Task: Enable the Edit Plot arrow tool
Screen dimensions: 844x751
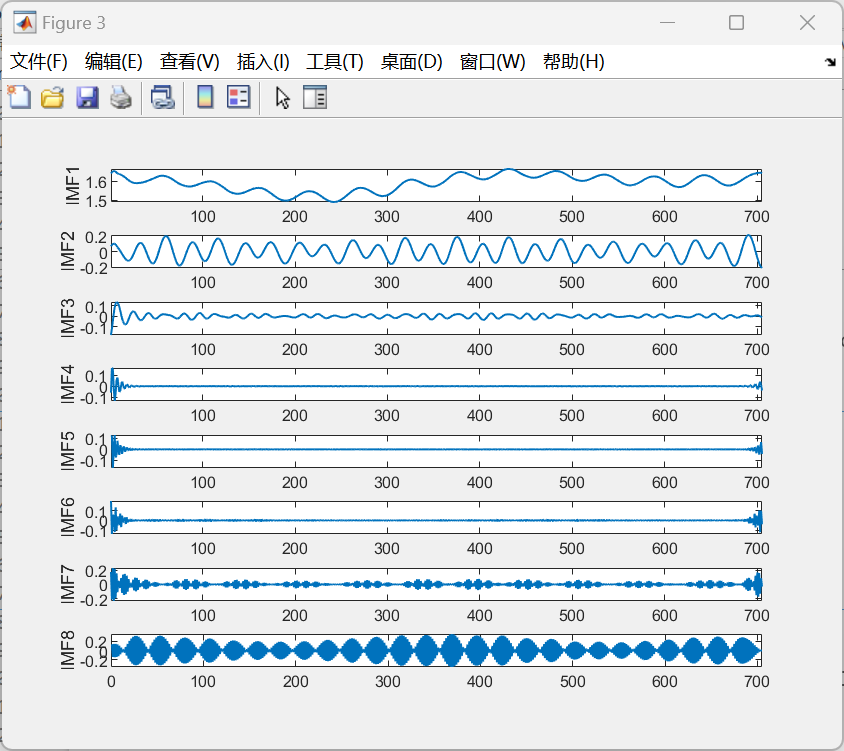Action: 283,97
